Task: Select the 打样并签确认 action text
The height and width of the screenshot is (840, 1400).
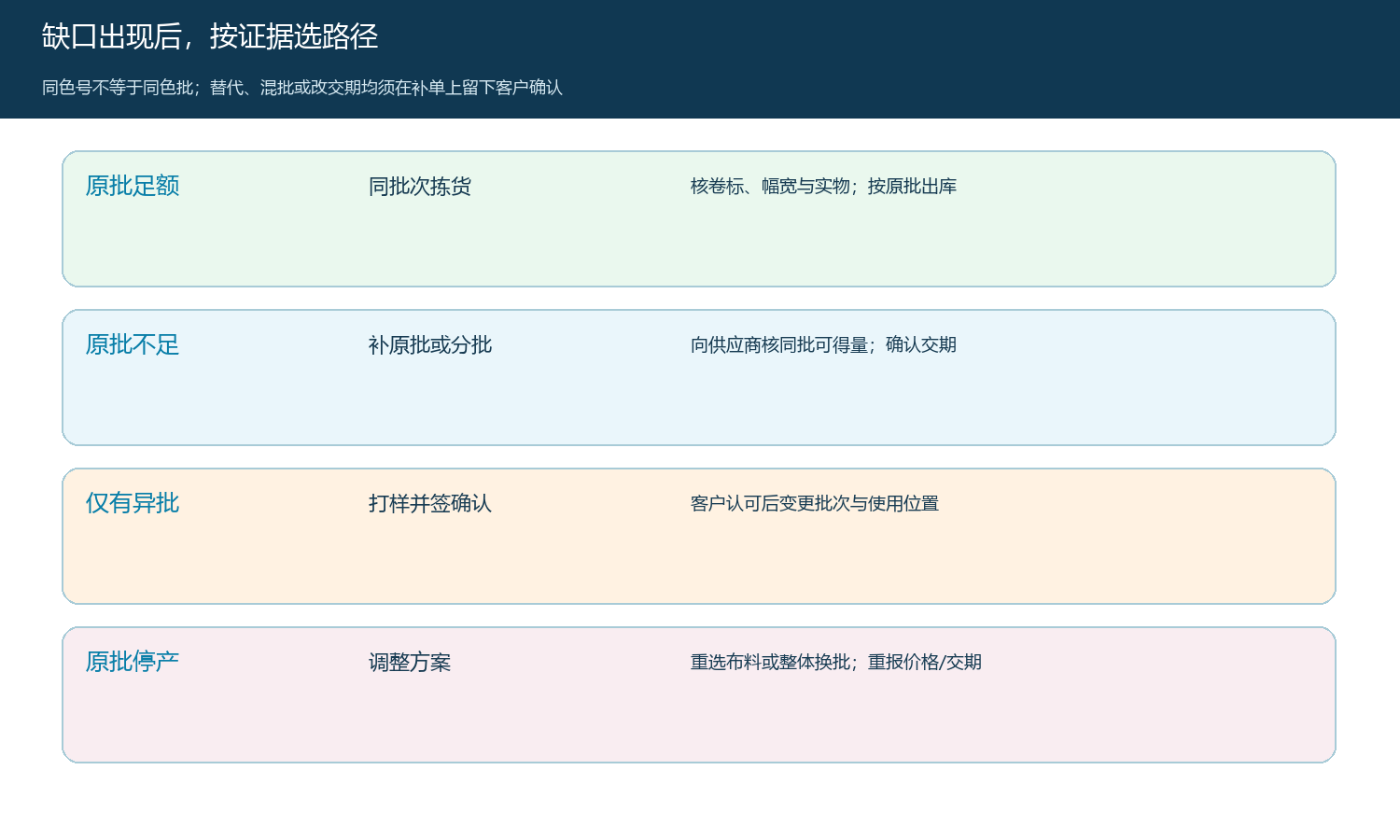Action: [x=430, y=504]
